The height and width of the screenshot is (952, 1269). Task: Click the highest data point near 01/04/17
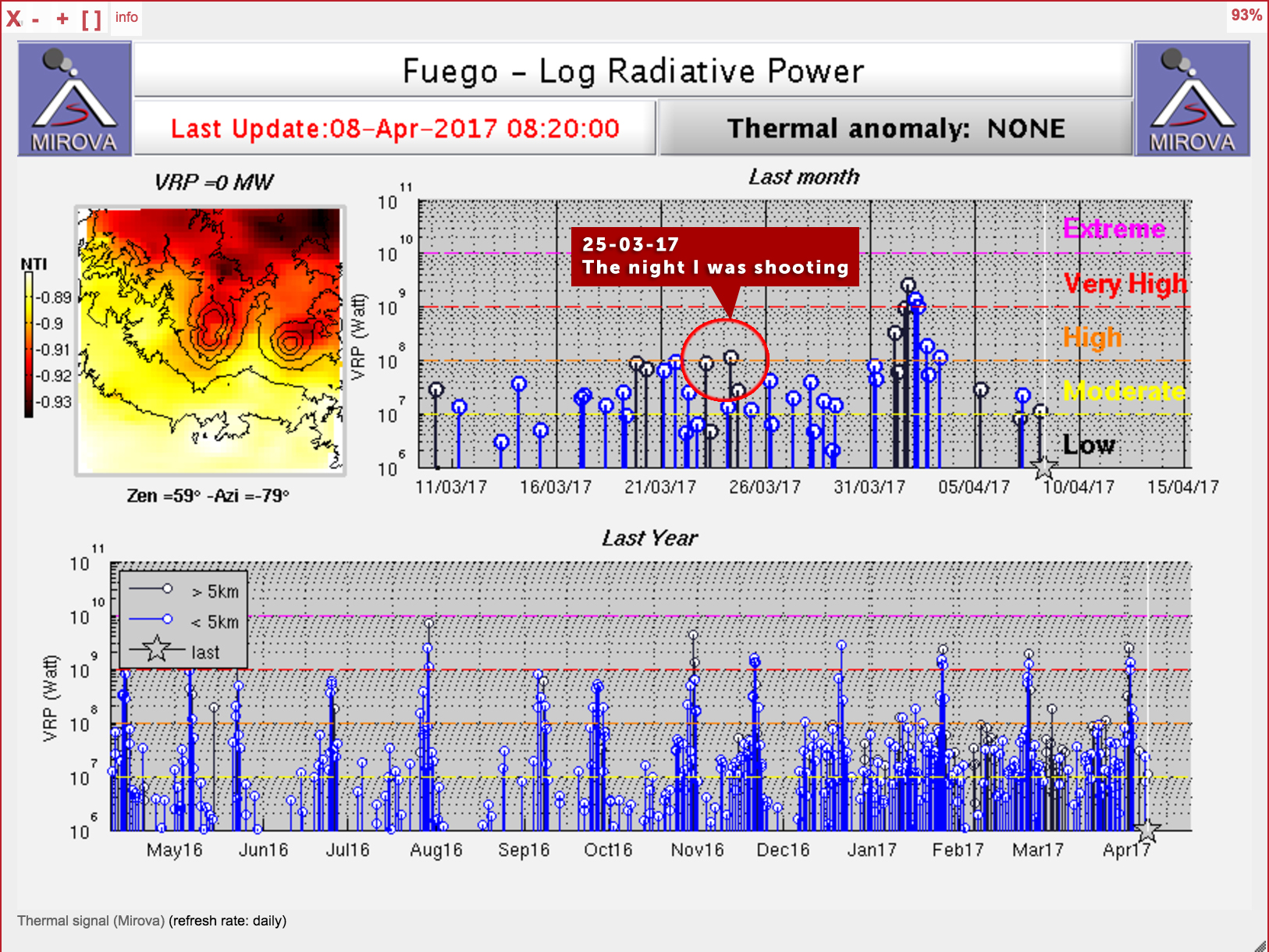pyautogui.click(x=908, y=286)
